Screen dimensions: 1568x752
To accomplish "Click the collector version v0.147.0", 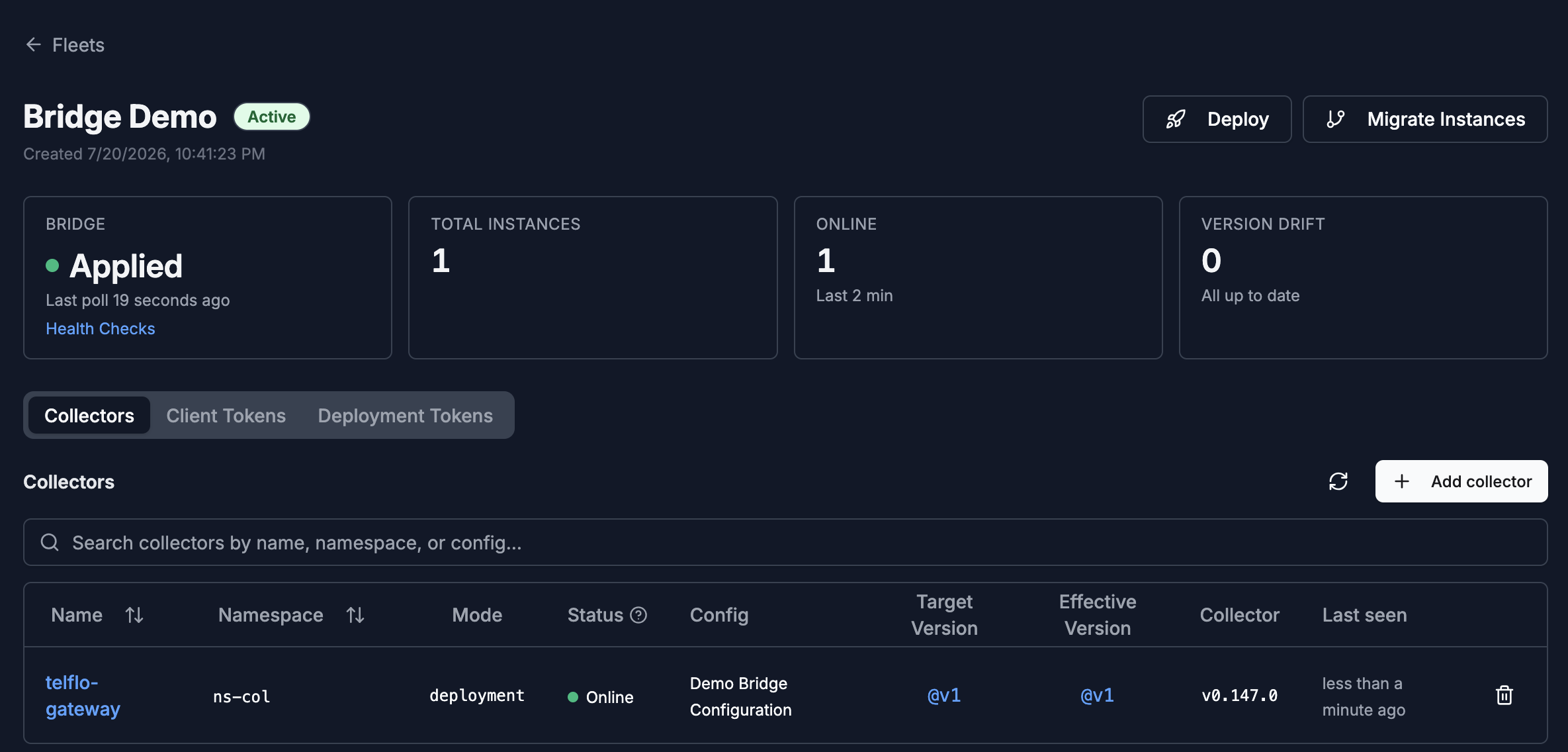I will [1240, 695].
